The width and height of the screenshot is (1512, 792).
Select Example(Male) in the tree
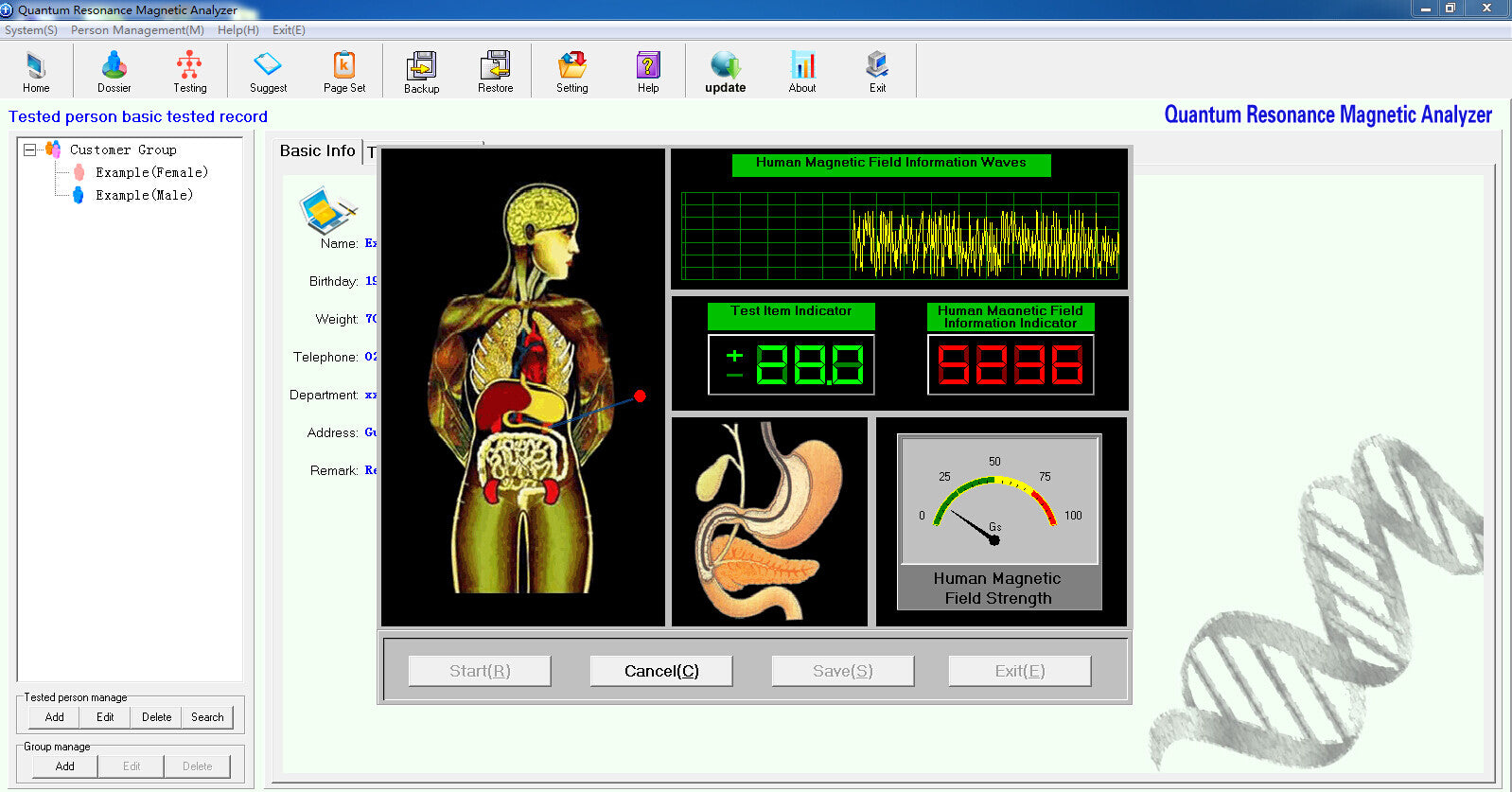click(144, 195)
